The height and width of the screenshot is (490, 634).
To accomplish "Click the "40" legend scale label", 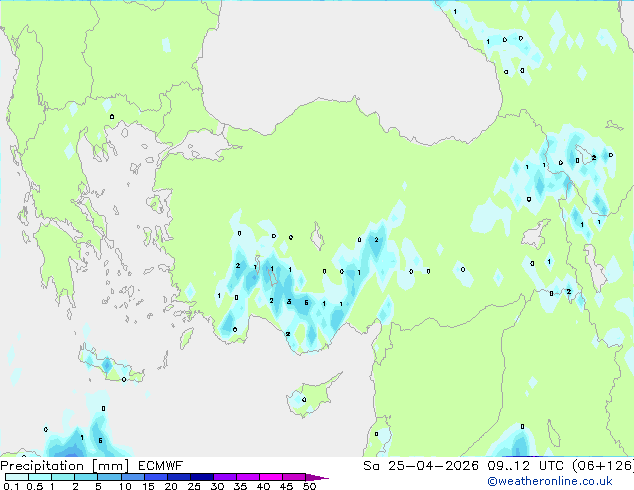I will [263, 486].
